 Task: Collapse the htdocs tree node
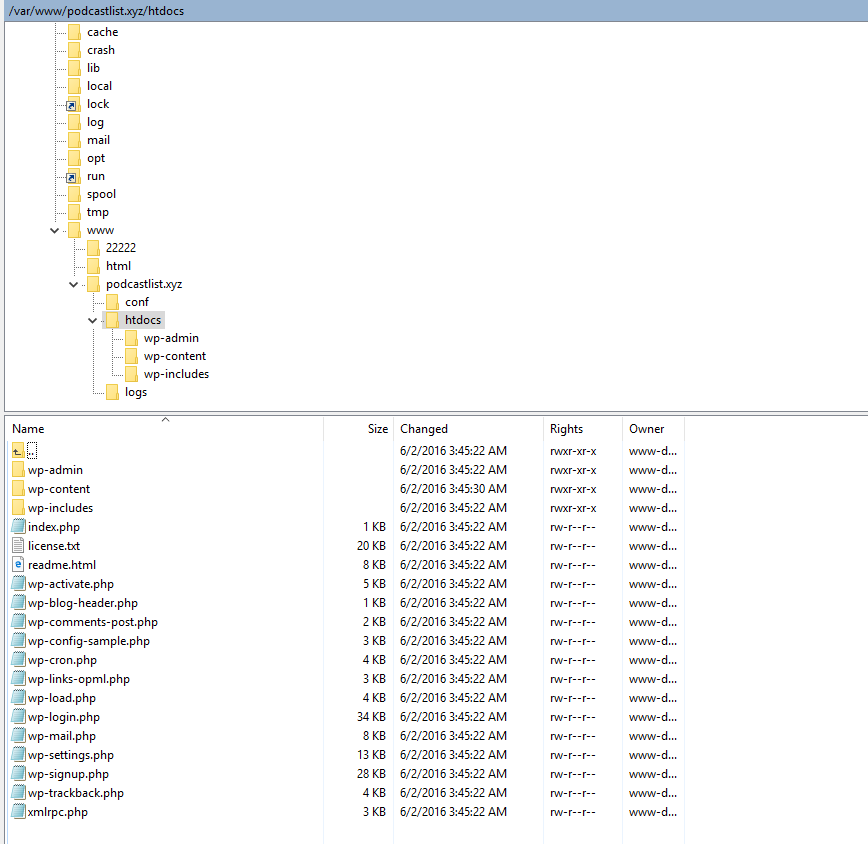[92, 320]
